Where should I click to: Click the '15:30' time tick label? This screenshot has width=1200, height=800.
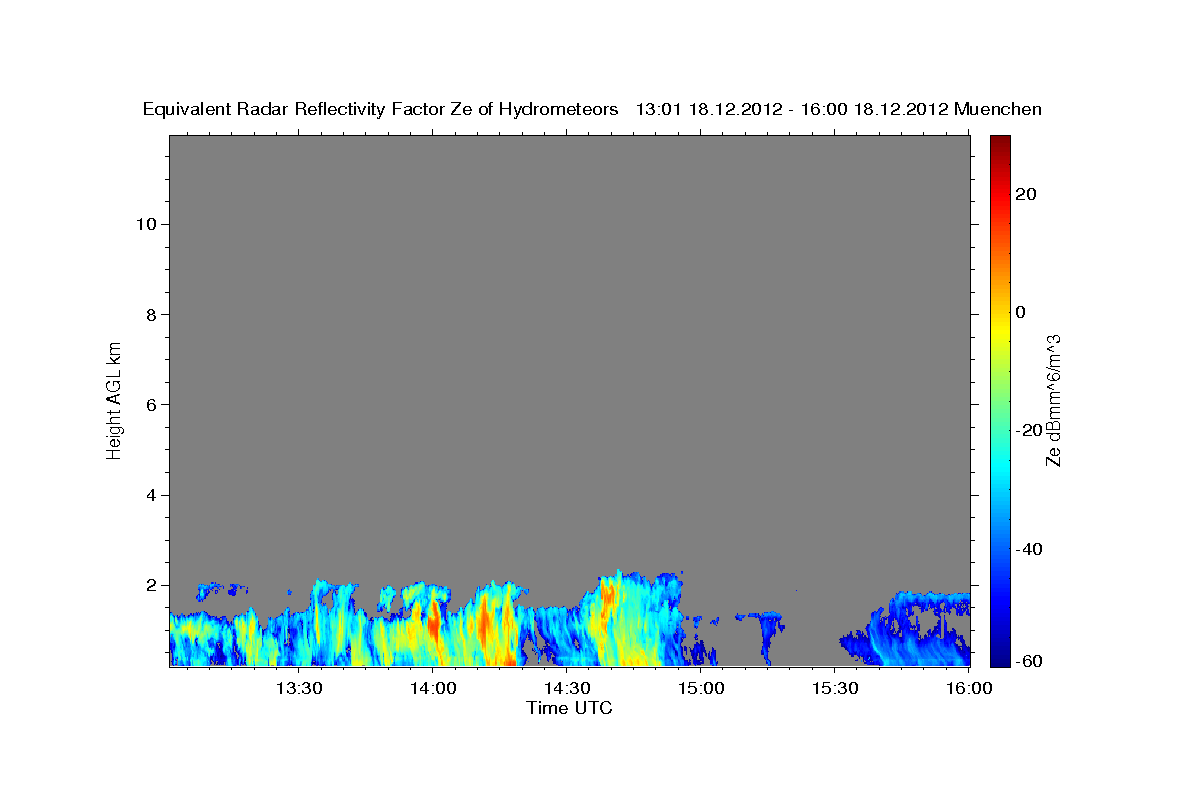pos(835,688)
